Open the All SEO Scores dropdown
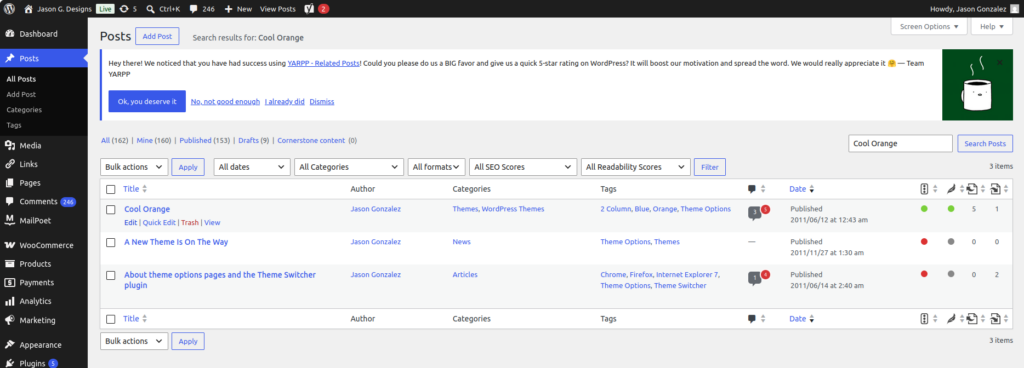The width and height of the screenshot is (1024, 368). coord(523,167)
